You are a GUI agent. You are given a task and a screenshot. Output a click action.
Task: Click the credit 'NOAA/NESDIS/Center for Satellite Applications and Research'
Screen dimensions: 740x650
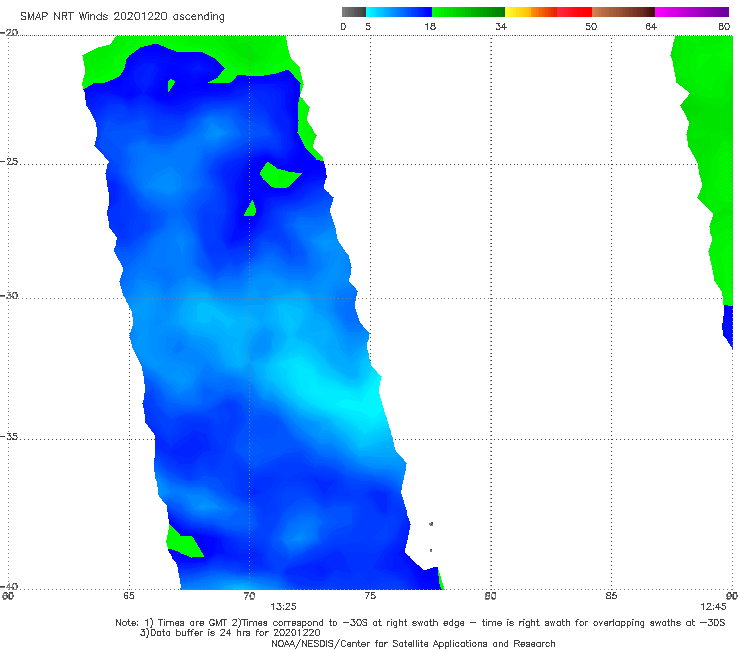click(413, 643)
